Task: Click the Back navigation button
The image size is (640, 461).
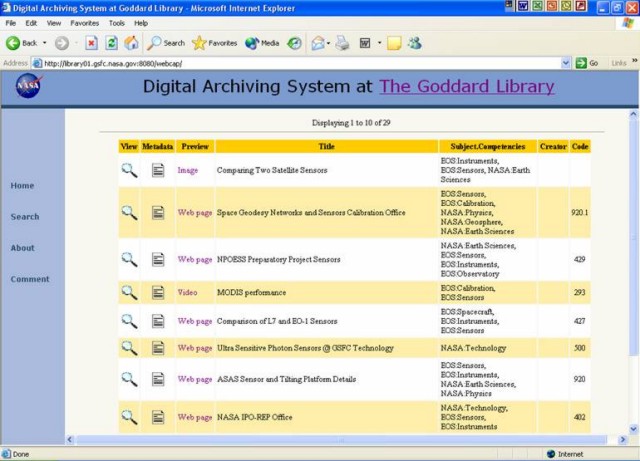Action: (x=21, y=43)
